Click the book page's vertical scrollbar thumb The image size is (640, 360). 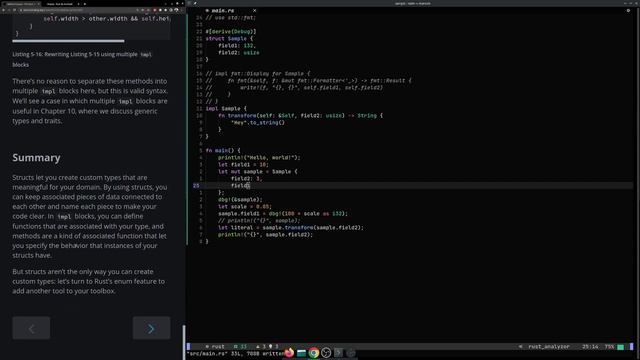(x=184, y=342)
